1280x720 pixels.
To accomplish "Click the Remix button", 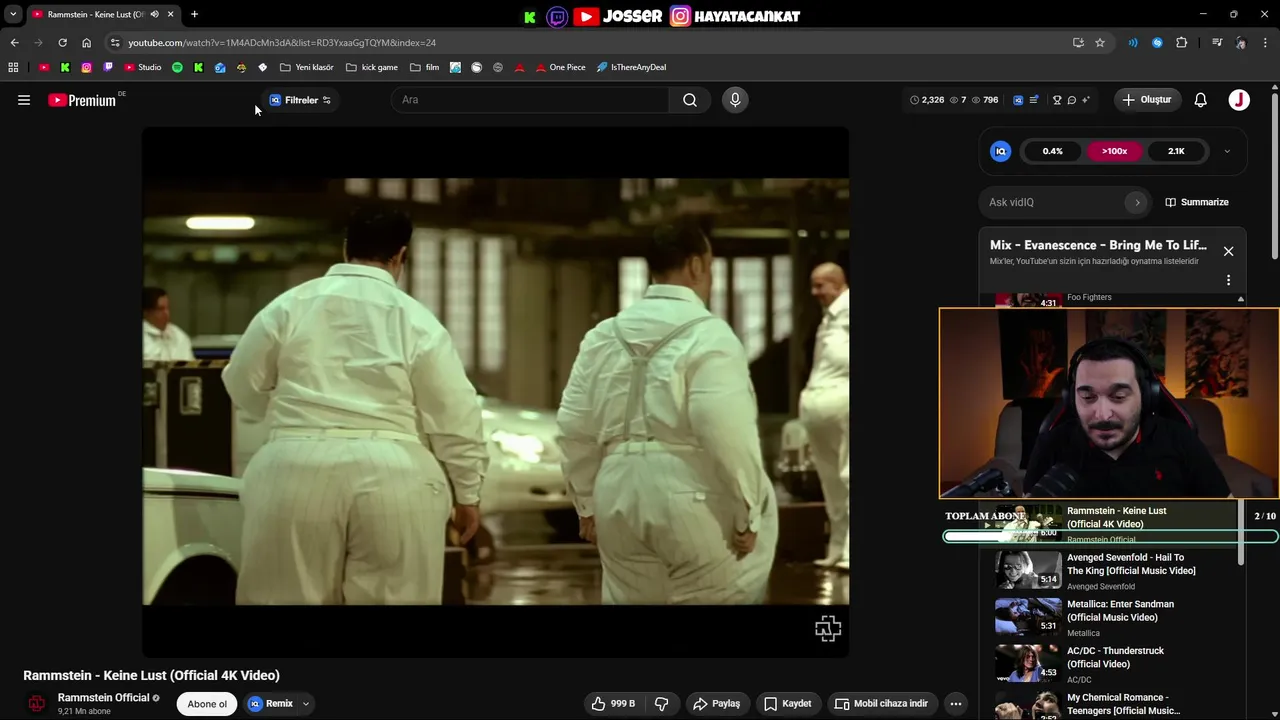I will click(x=271, y=704).
